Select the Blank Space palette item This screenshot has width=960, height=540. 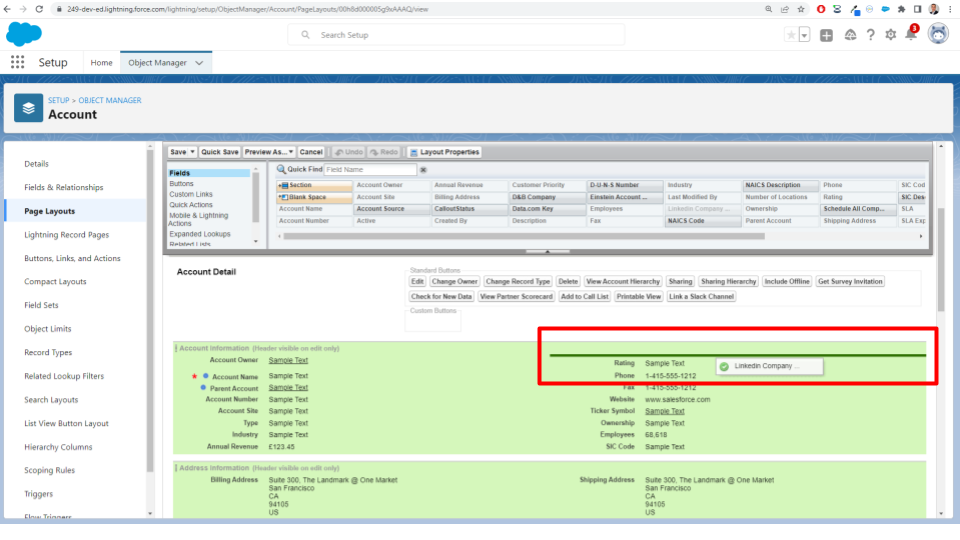pyautogui.click(x=314, y=197)
